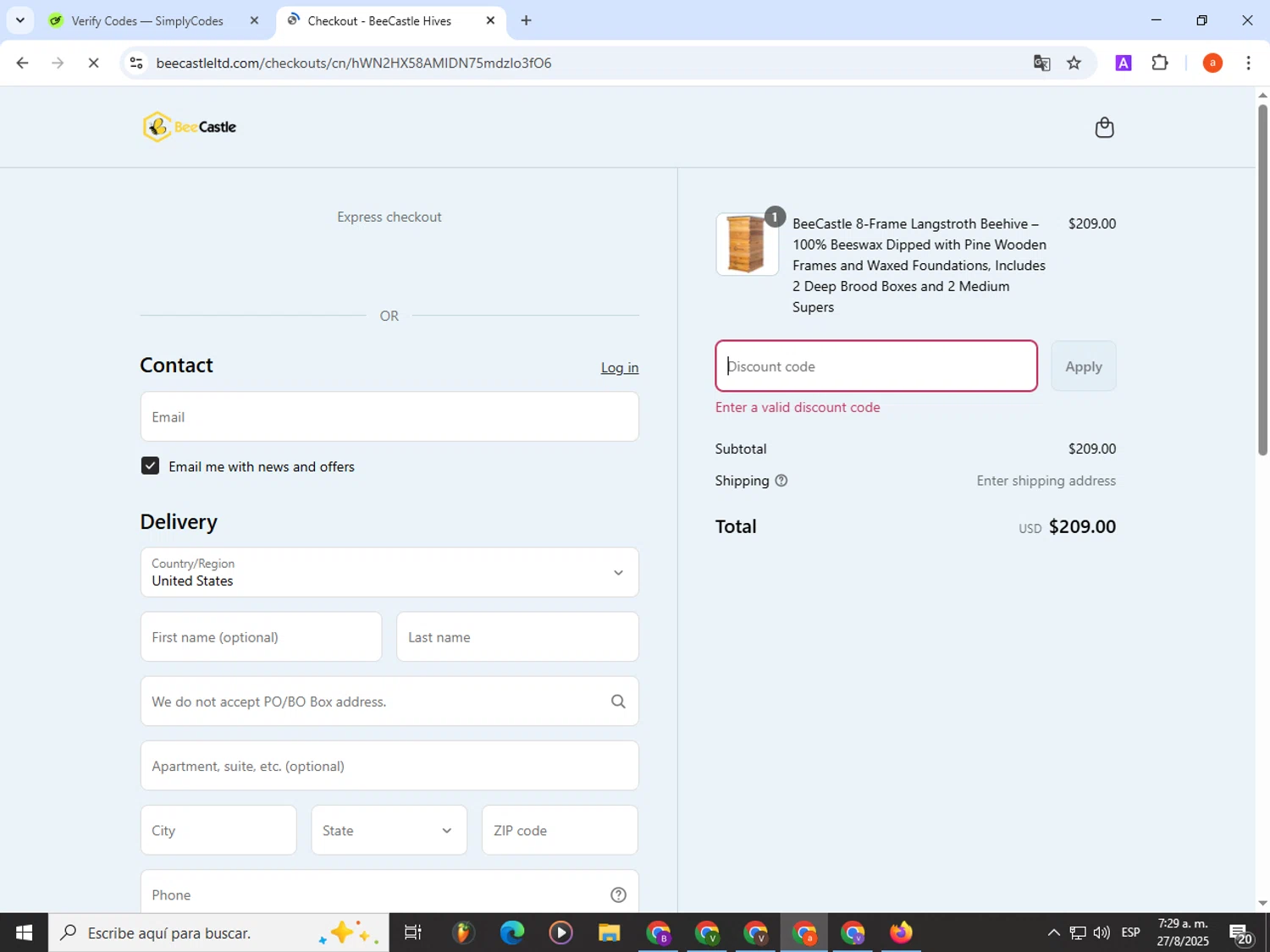Open the purple A extension icon
This screenshot has width=1270, height=952.
click(1124, 63)
